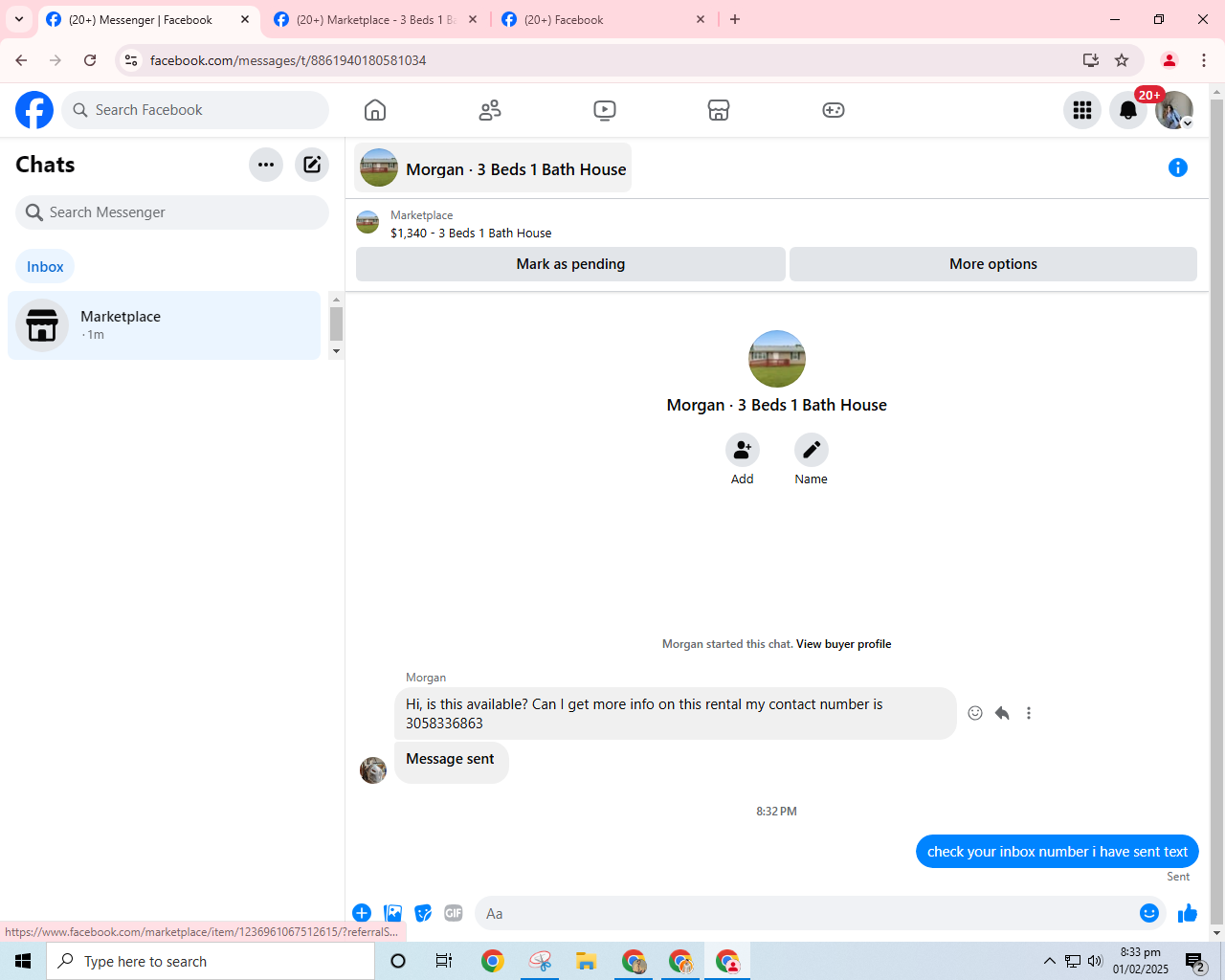Open emoji picker in message box

click(1149, 913)
